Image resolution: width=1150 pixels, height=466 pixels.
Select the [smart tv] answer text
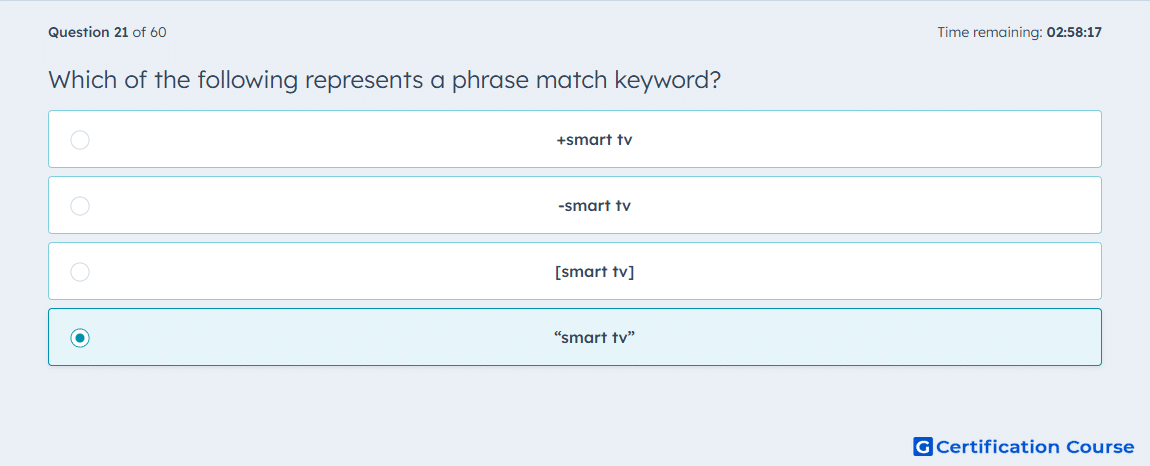click(594, 272)
